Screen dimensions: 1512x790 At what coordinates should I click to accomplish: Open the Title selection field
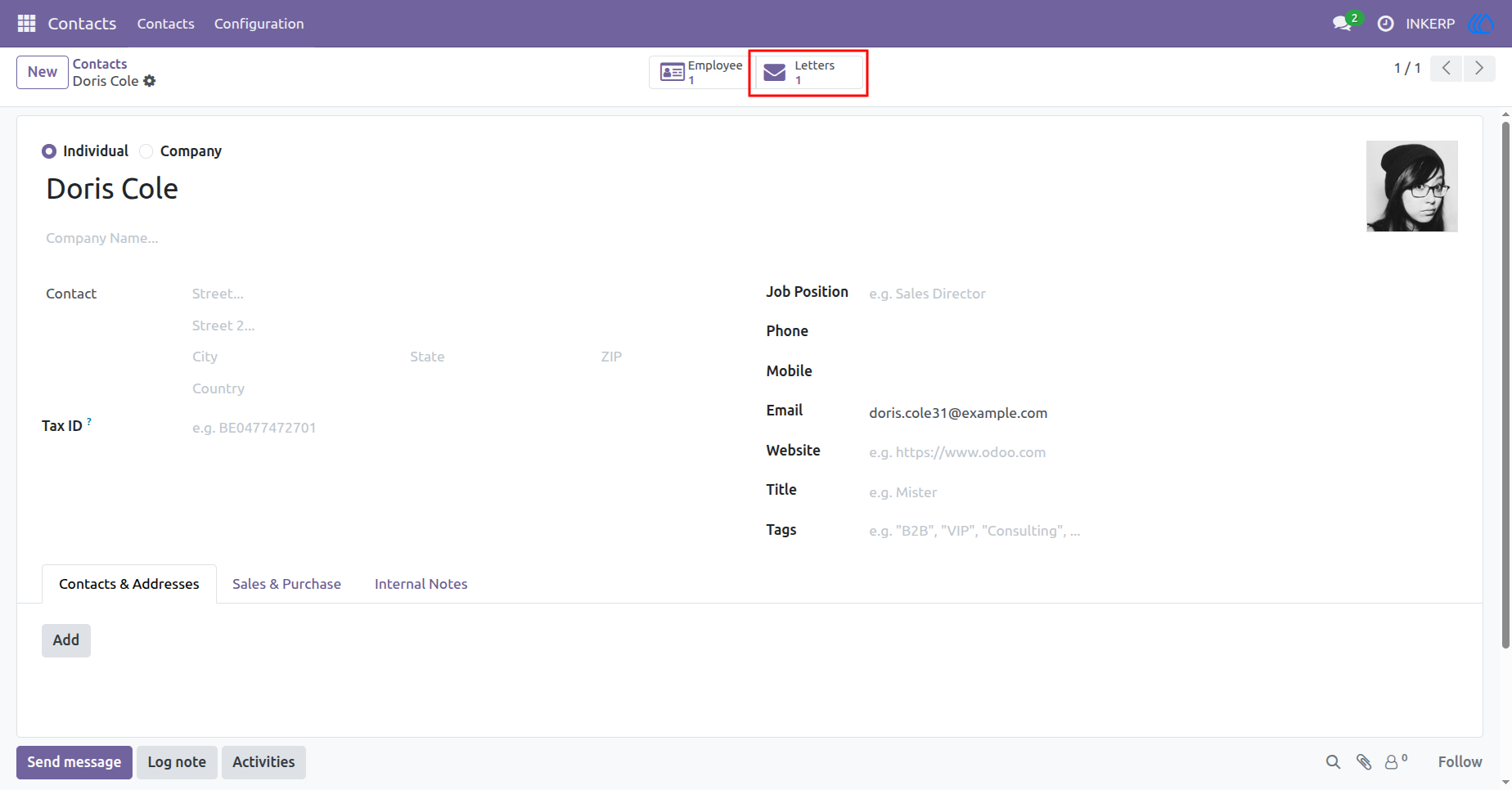1162,492
